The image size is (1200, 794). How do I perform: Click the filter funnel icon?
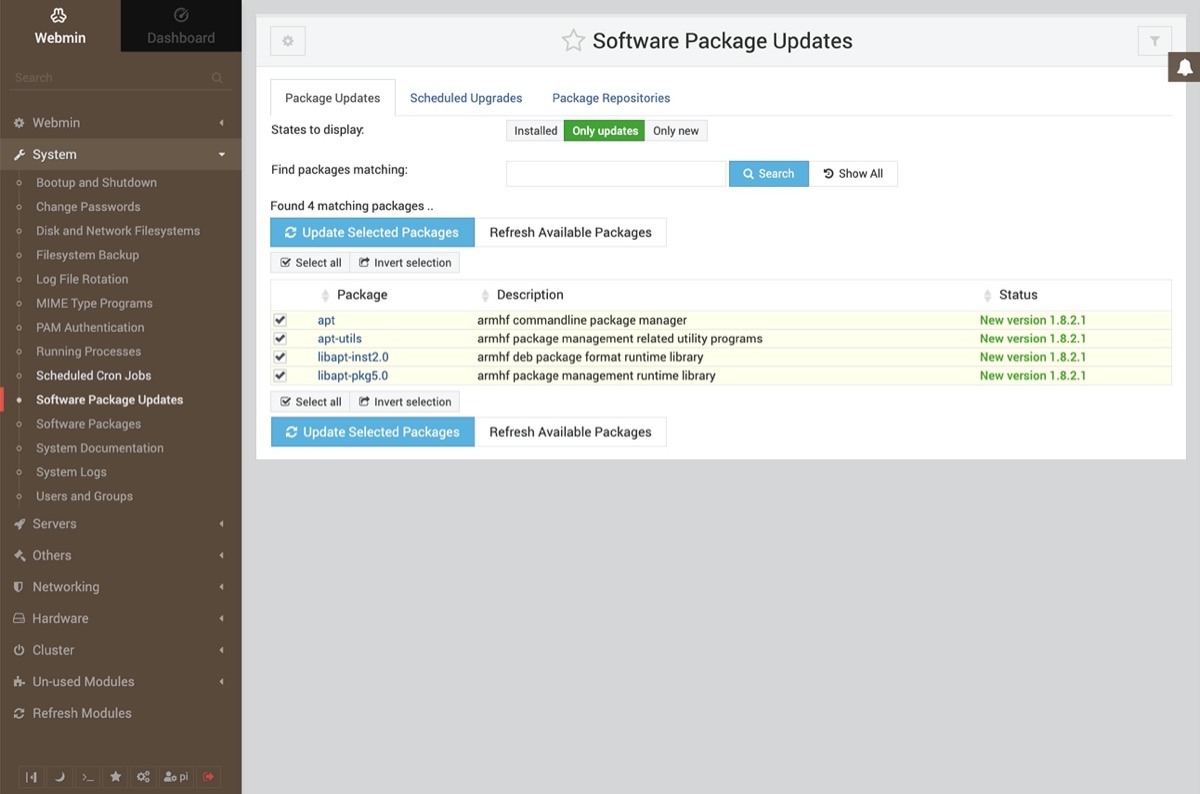click(x=1154, y=41)
